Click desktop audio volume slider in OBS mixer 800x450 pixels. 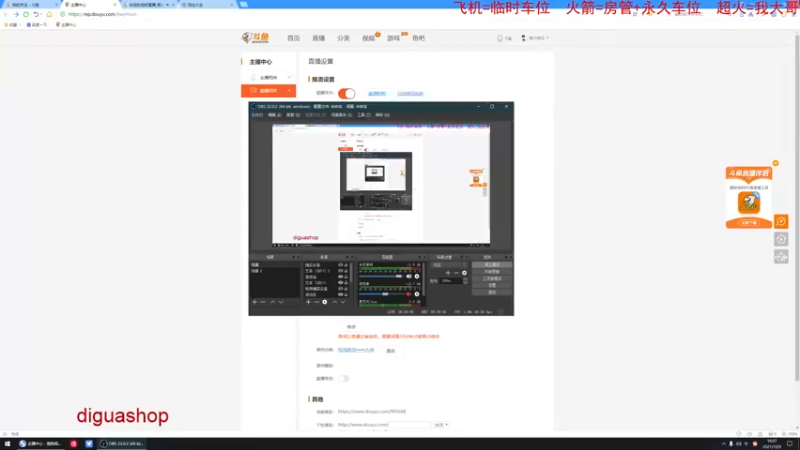(381, 277)
